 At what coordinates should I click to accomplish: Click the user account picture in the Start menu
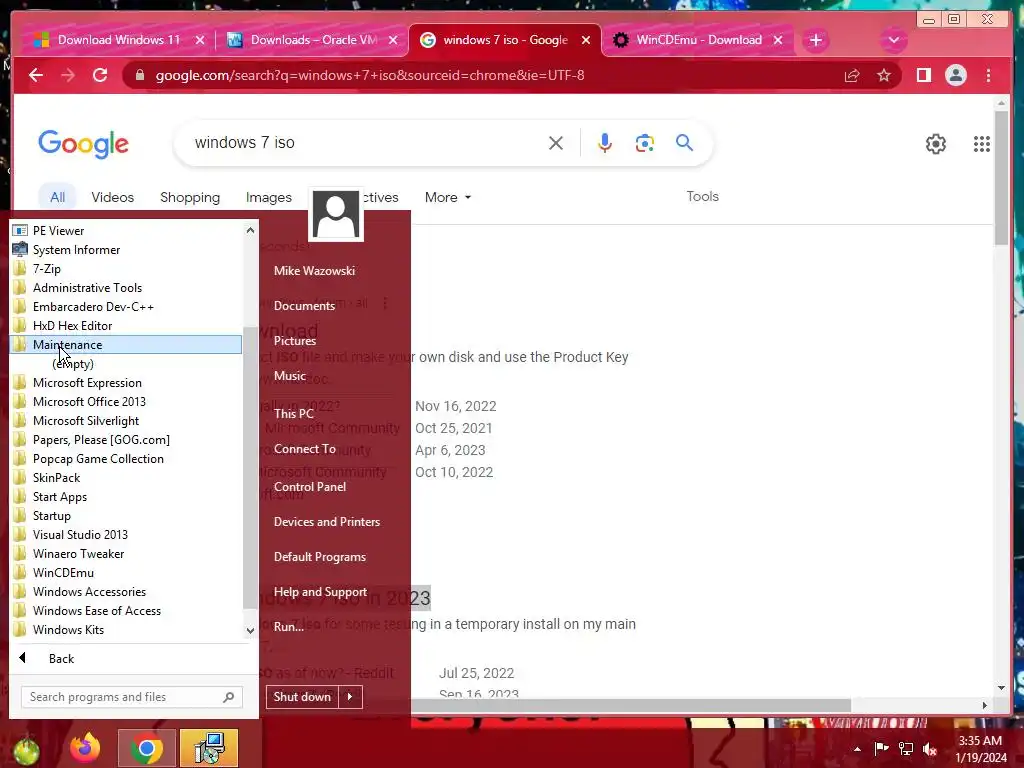click(336, 214)
